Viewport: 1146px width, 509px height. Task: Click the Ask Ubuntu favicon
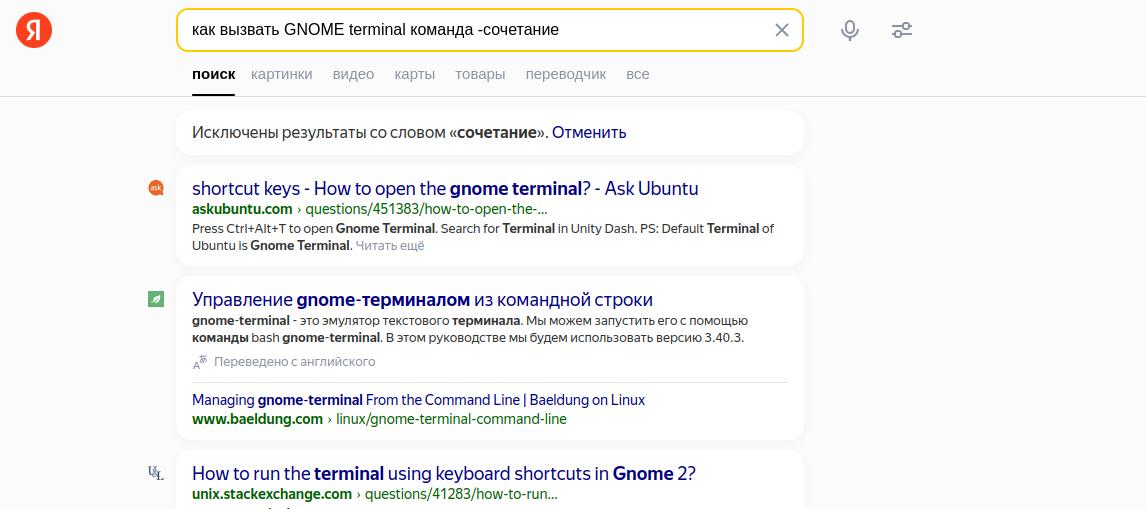tap(156, 187)
